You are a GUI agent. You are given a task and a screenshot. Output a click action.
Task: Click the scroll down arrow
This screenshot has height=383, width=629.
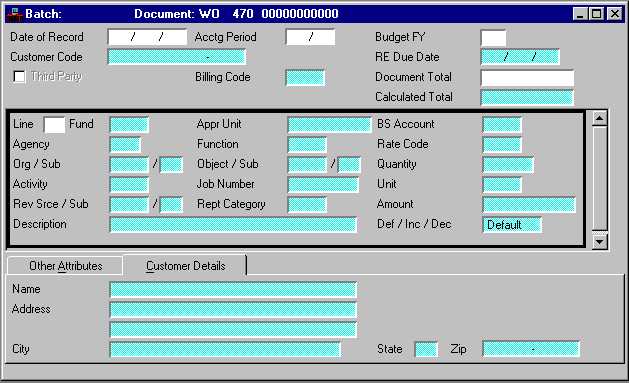coord(600,242)
